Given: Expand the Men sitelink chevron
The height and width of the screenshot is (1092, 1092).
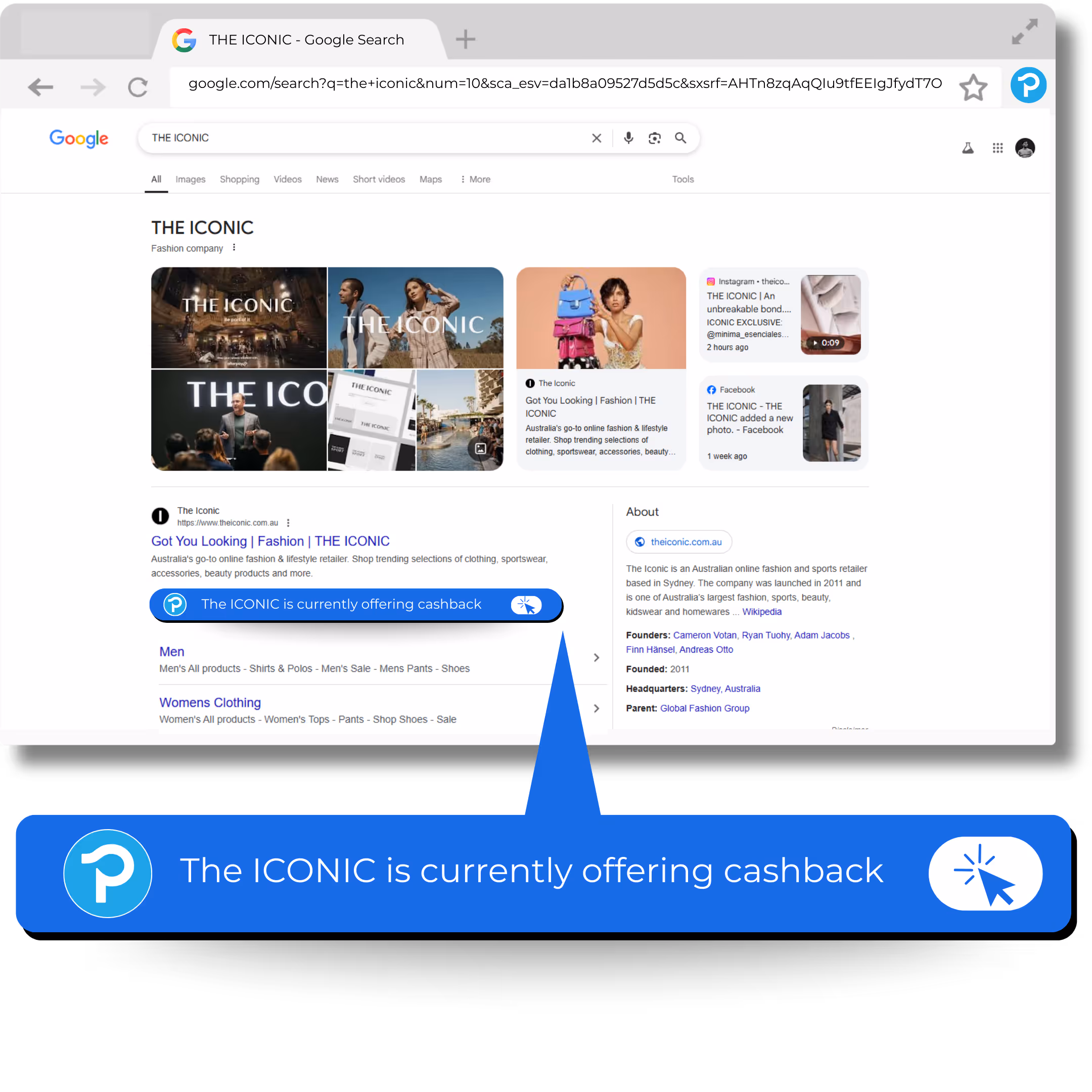Looking at the screenshot, I should point(597,657).
